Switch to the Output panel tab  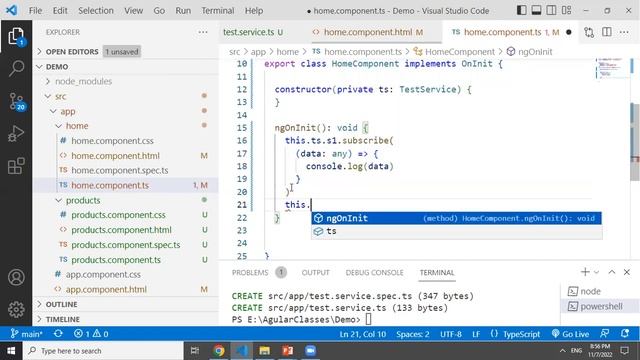315,272
